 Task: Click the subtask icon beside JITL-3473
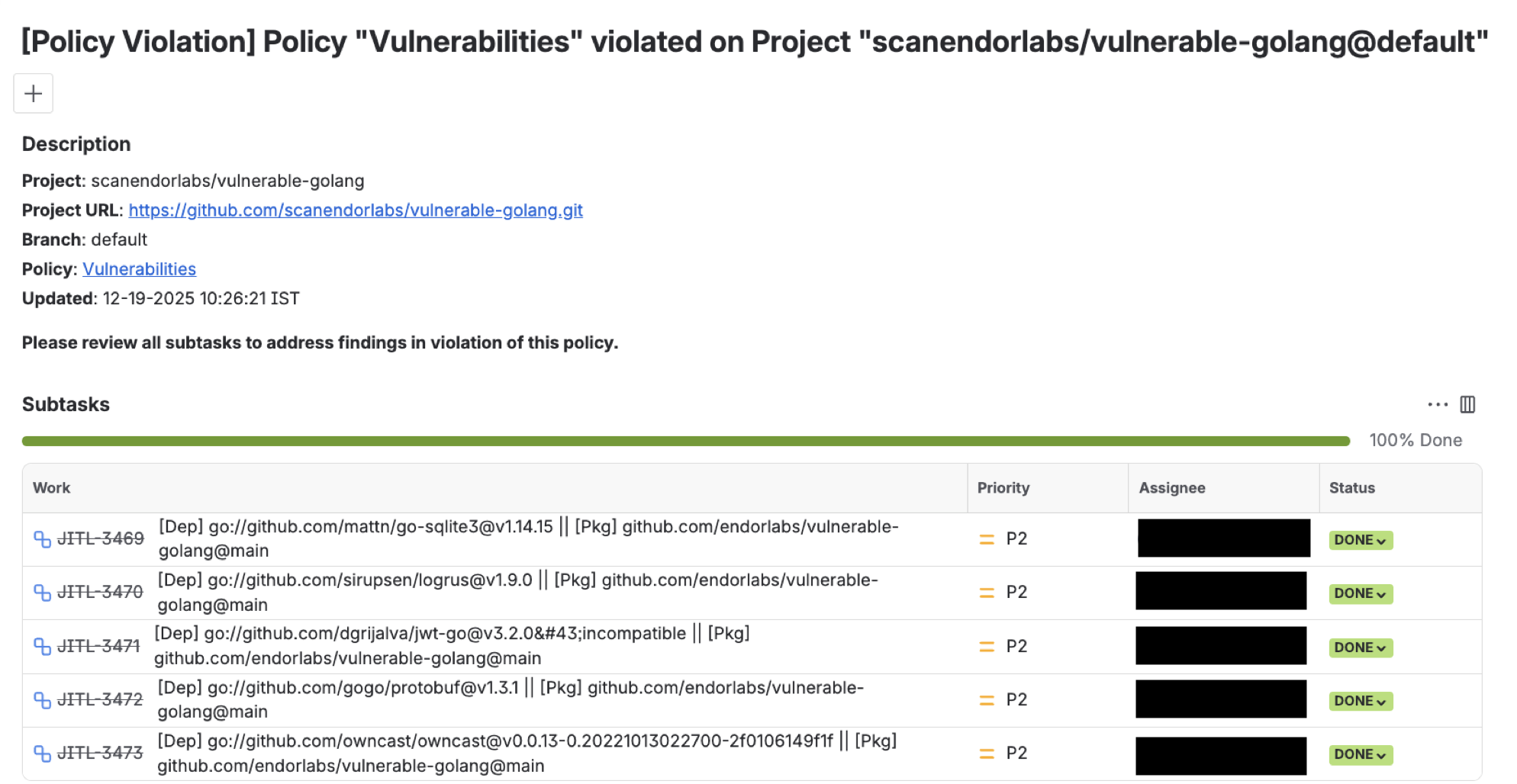42,753
